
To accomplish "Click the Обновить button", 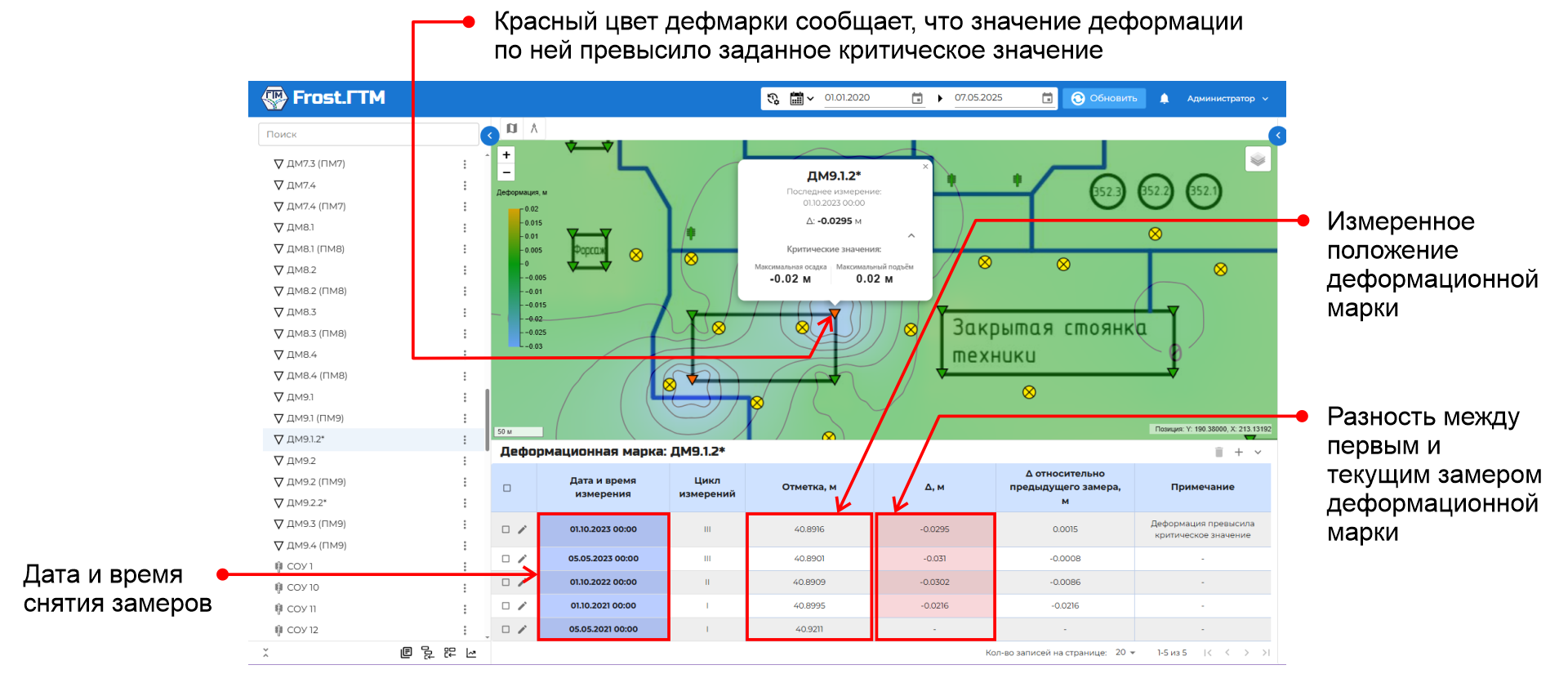I will coord(1104,98).
